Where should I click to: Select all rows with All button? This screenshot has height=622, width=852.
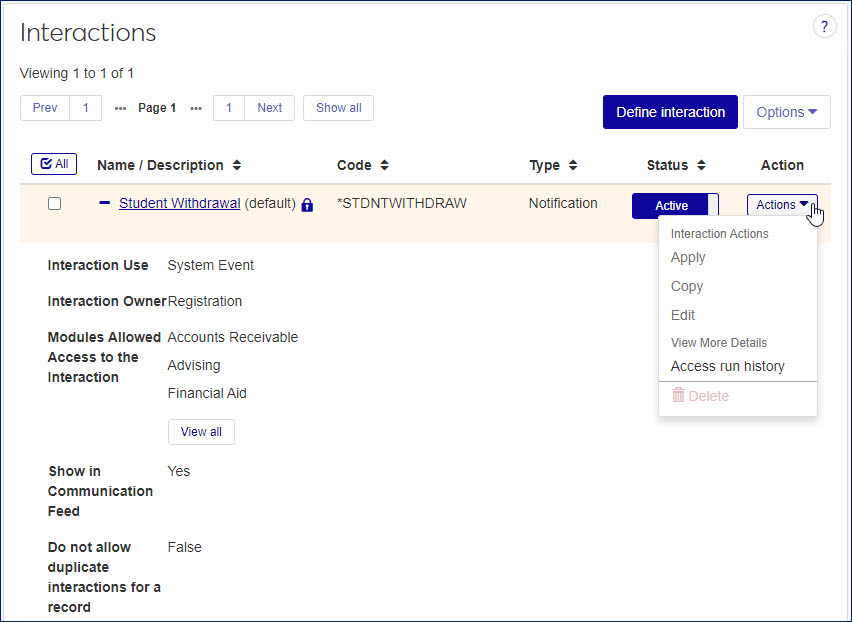[54, 164]
